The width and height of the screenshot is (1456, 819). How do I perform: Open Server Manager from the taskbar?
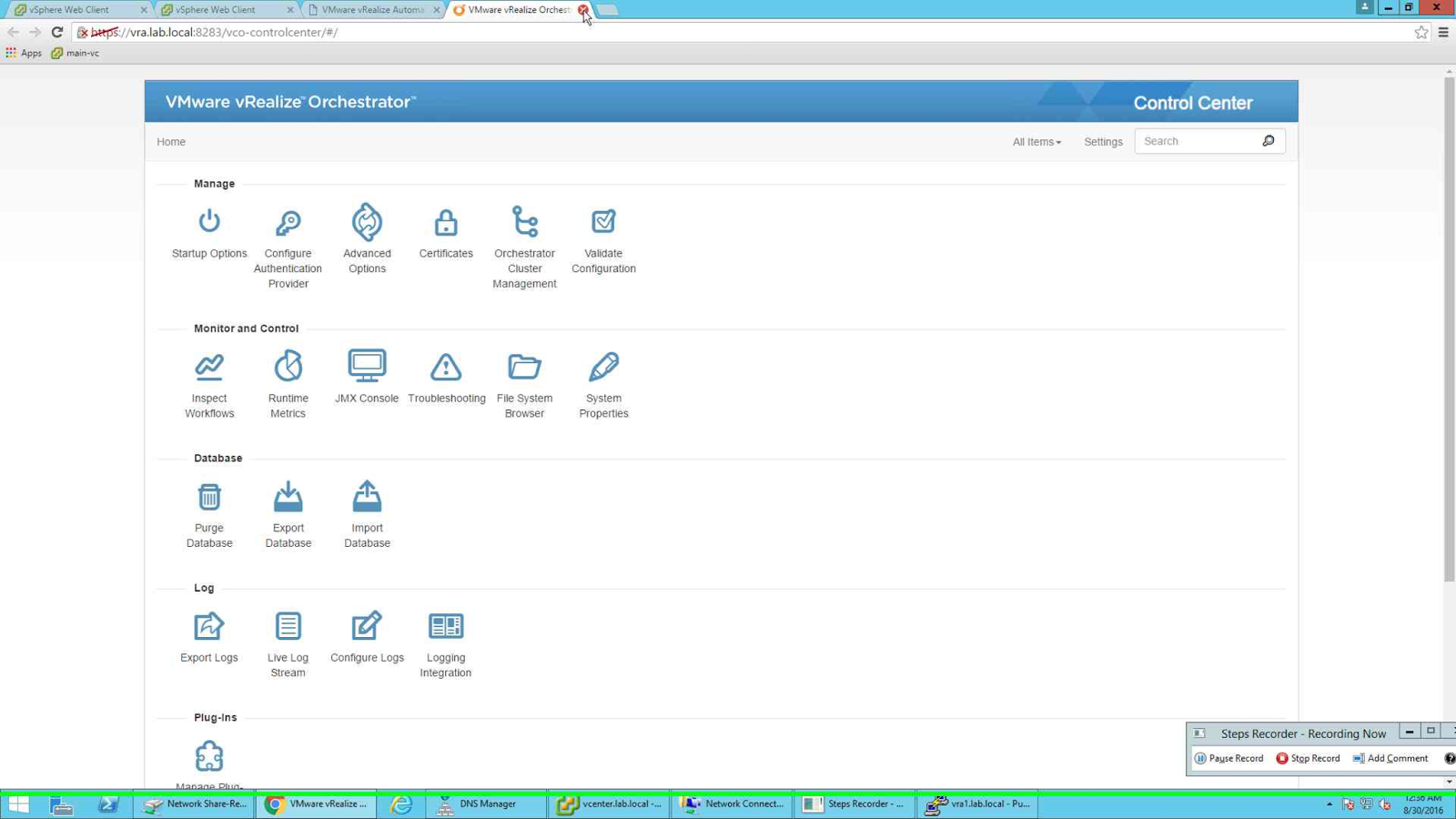62,804
